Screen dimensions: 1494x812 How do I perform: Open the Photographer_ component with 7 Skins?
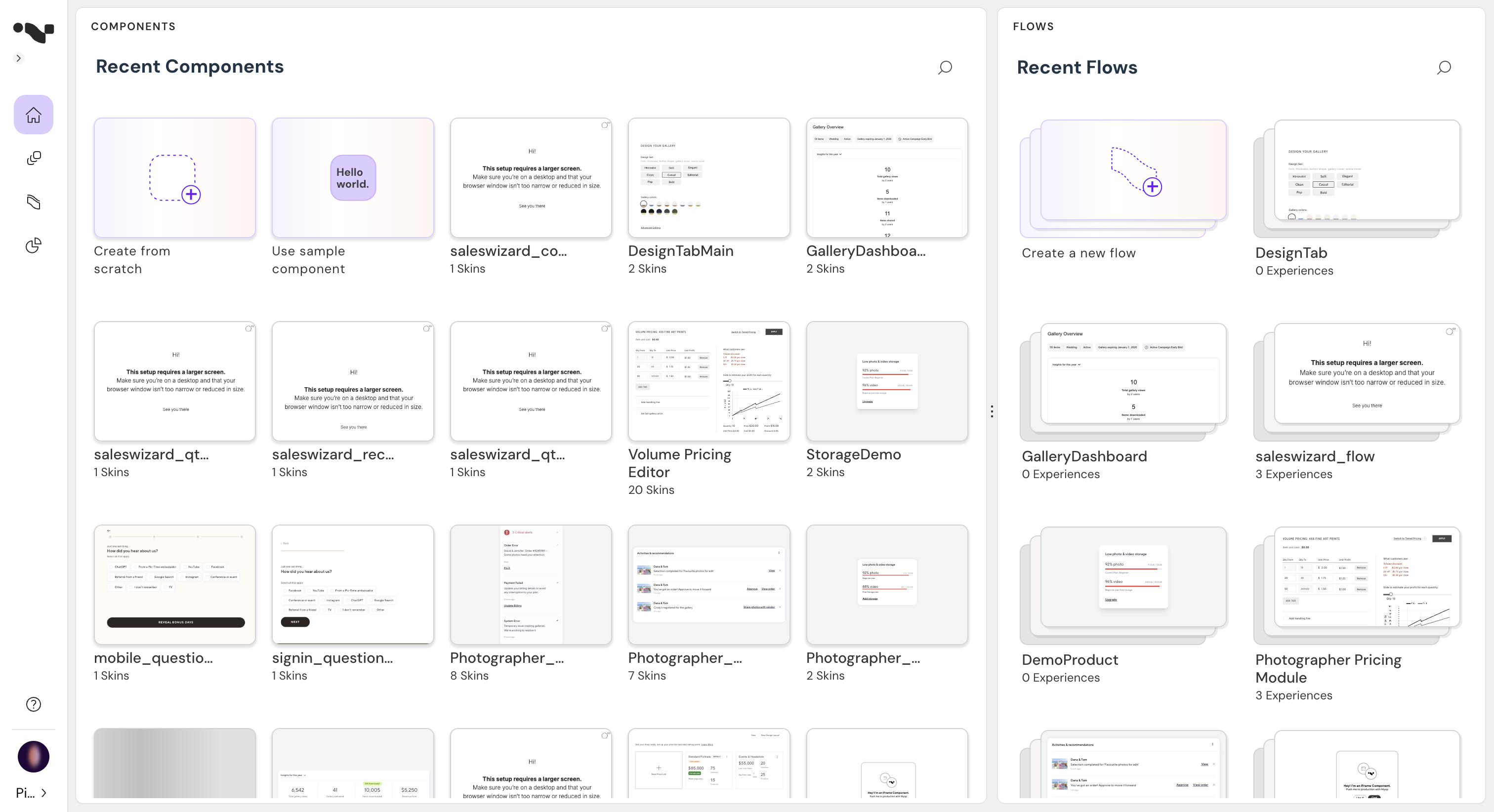(x=709, y=585)
